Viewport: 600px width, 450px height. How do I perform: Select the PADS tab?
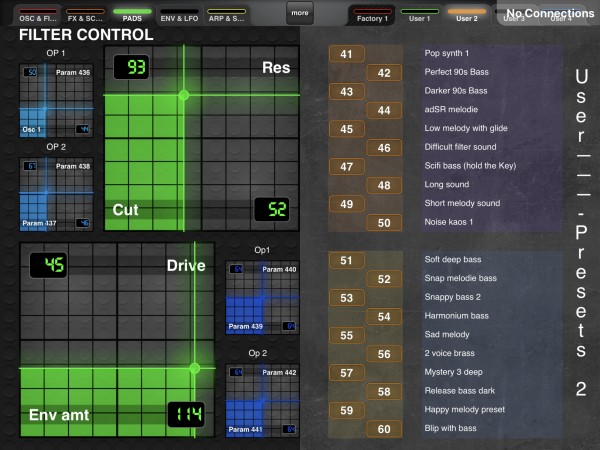pos(132,15)
